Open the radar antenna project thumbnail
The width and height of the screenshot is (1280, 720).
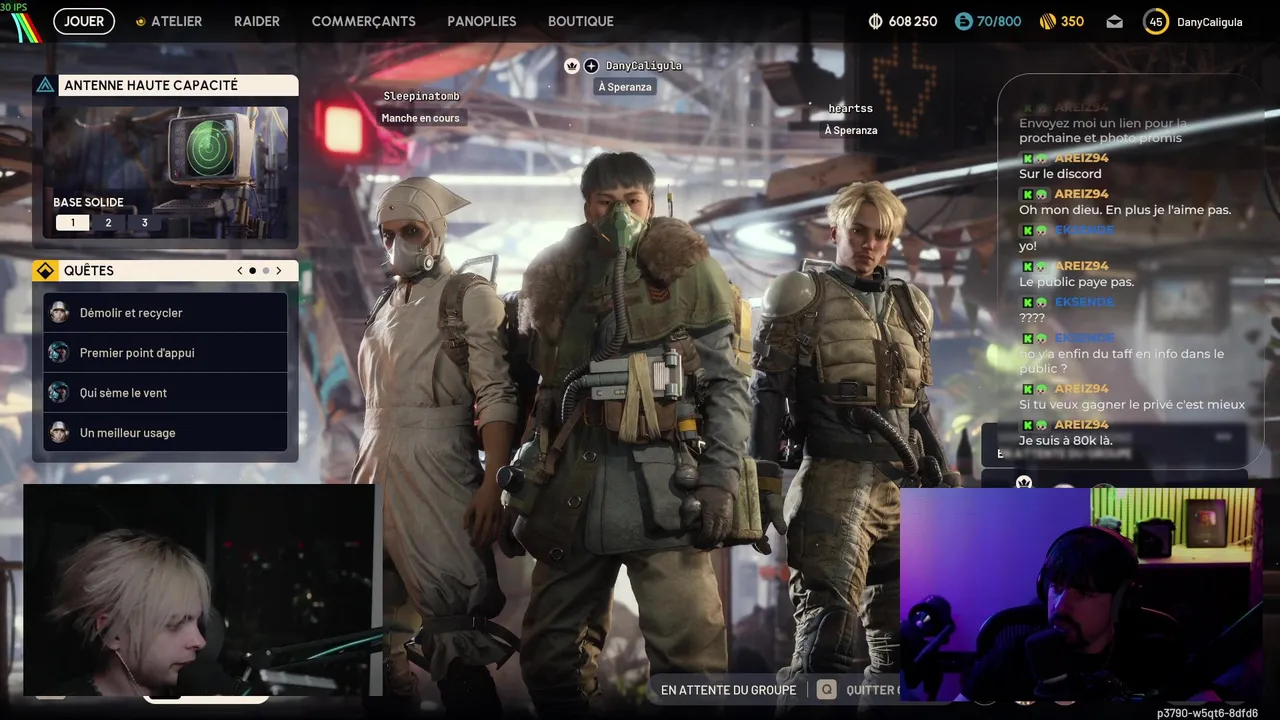(x=166, y=172)
